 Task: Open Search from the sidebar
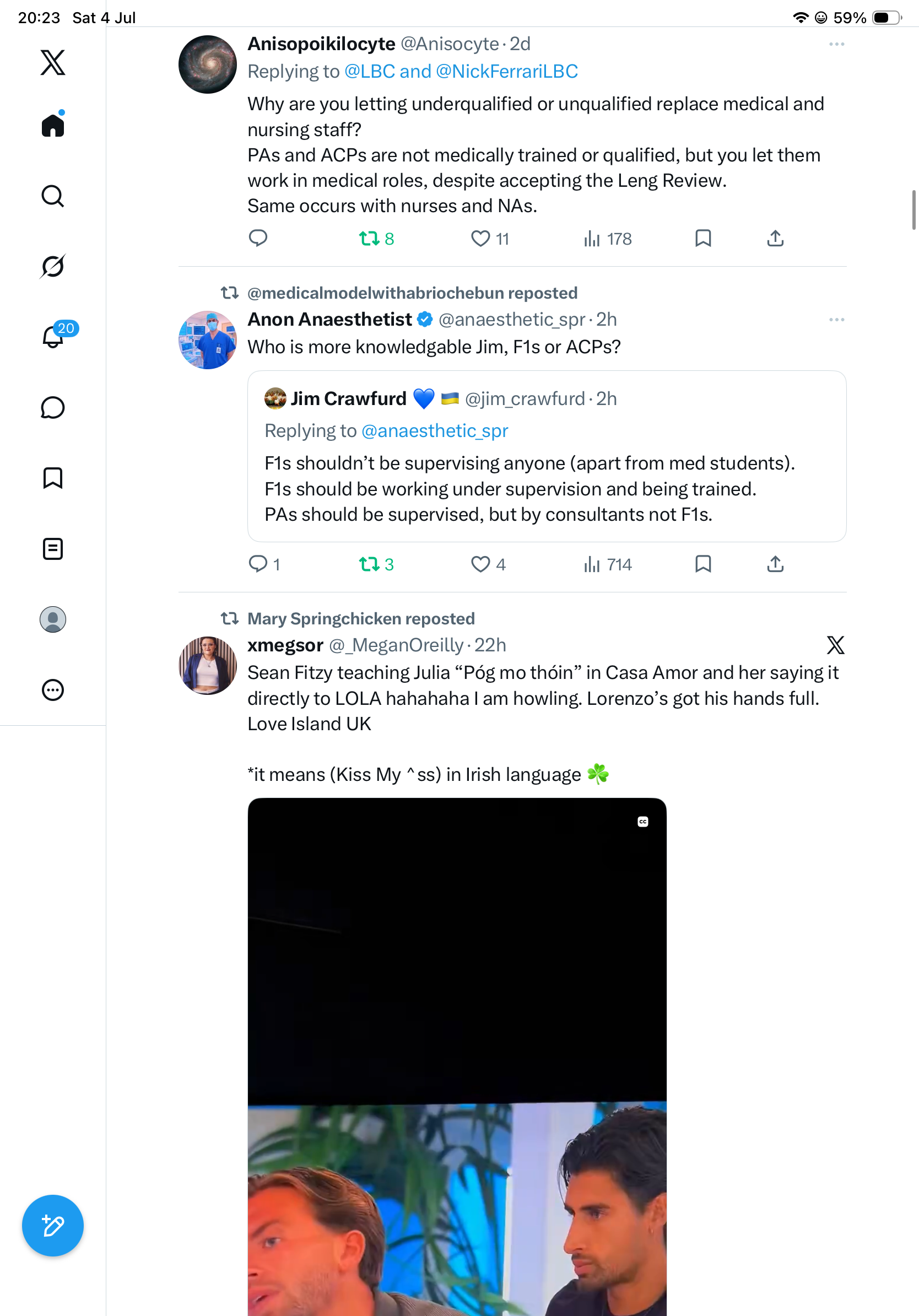click(x=53, y=196)
